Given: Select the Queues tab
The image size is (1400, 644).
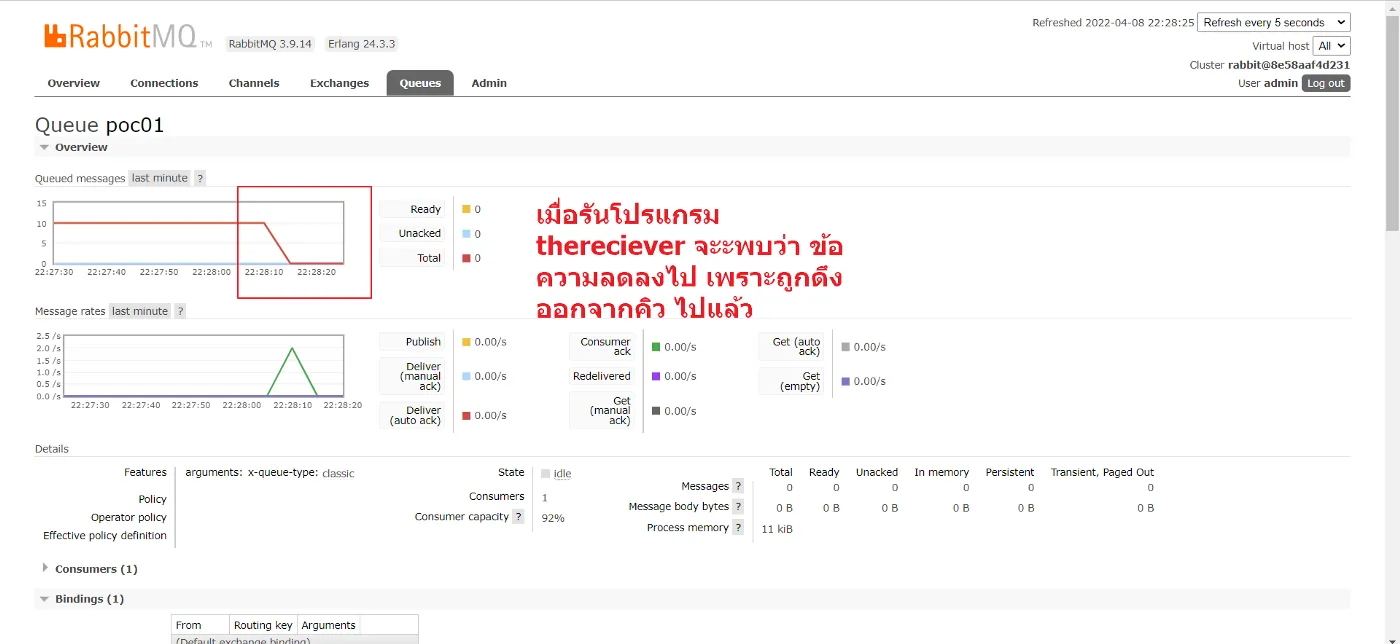Looking at the screenshot, I should coord(420,83).
